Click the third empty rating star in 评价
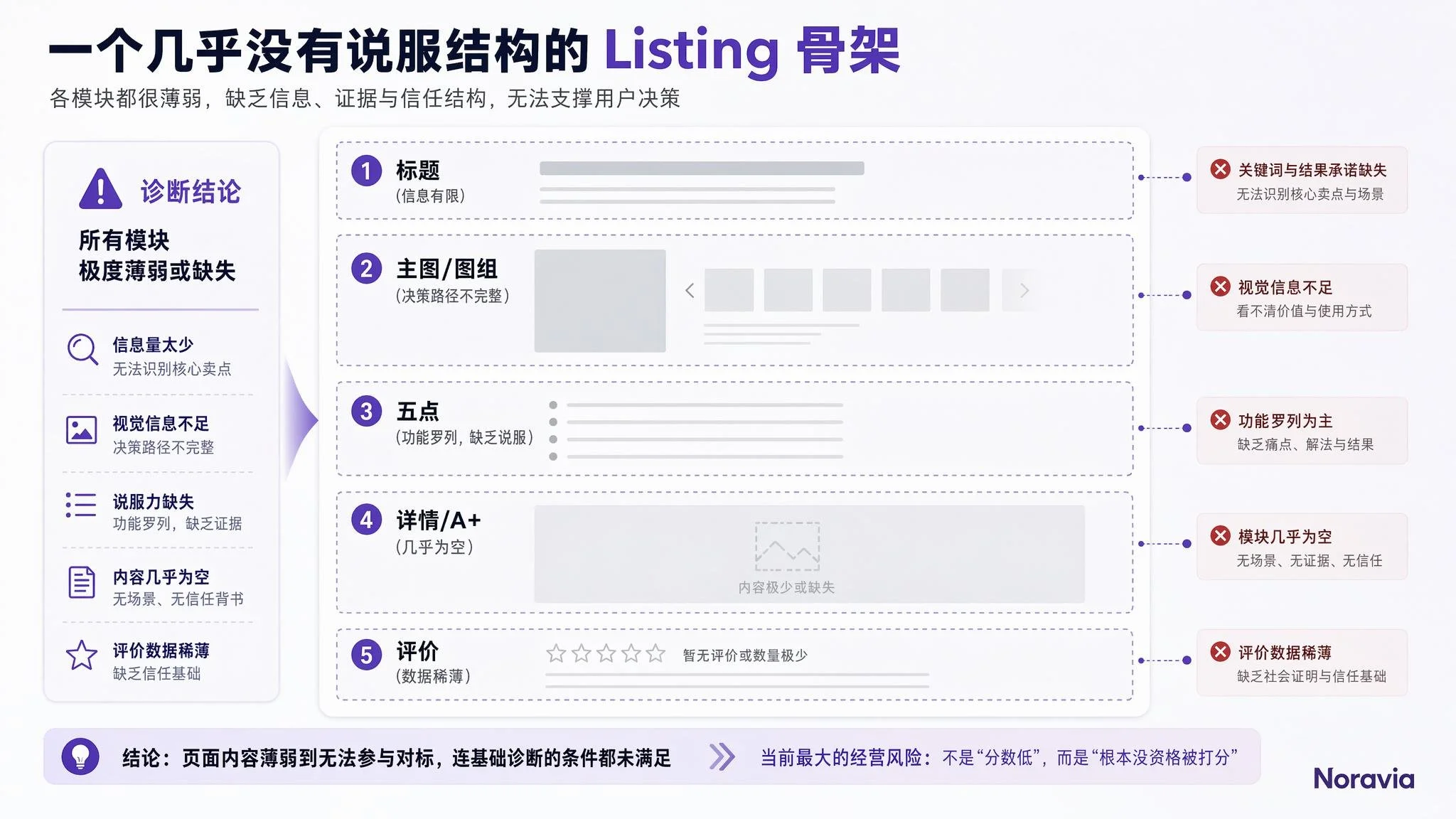This screenshot has height=819, width=1456. pos(606,653)
